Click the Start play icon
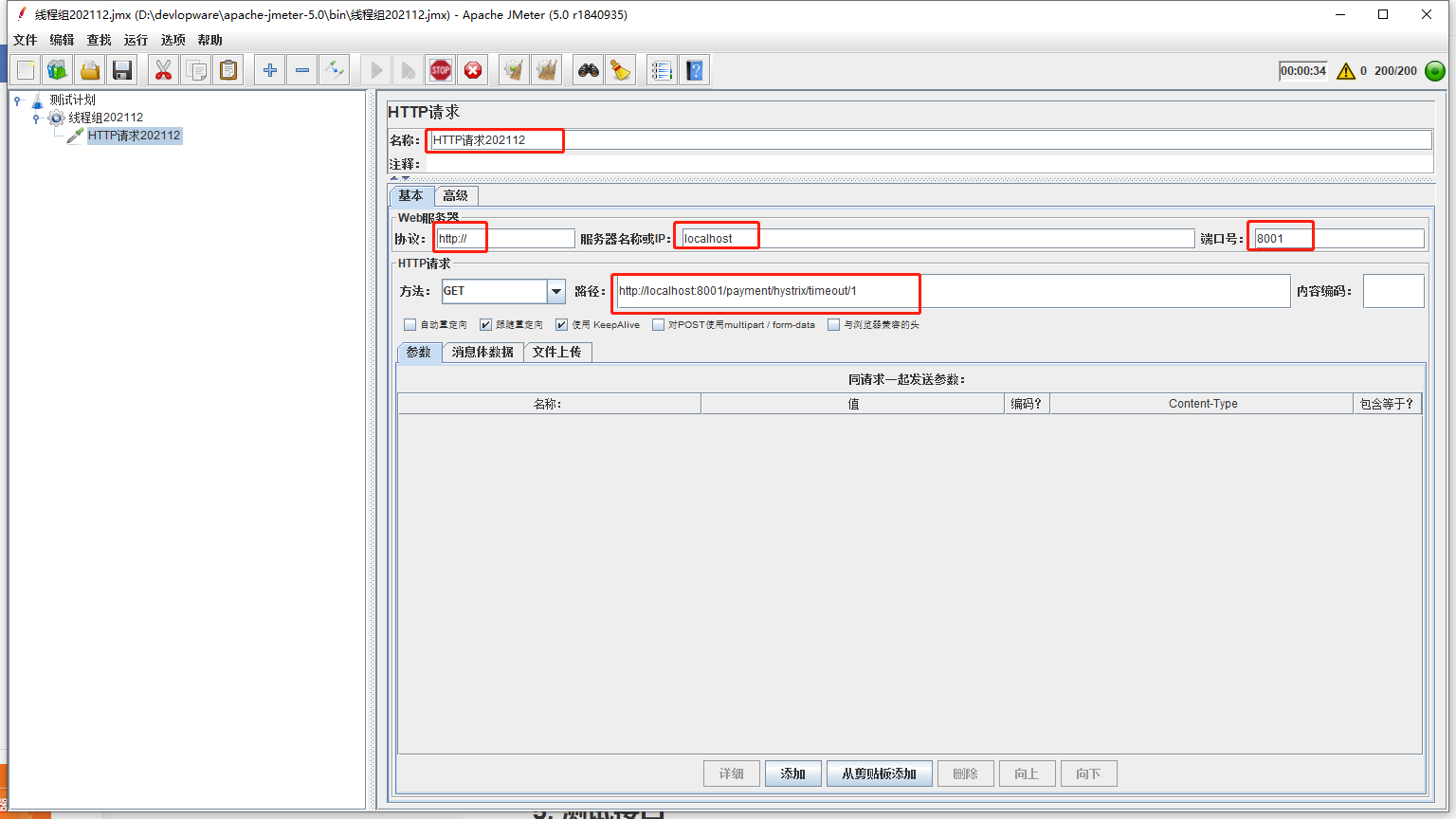The image size is (1456, 819). pyautogui.click(x=376, y=70)
